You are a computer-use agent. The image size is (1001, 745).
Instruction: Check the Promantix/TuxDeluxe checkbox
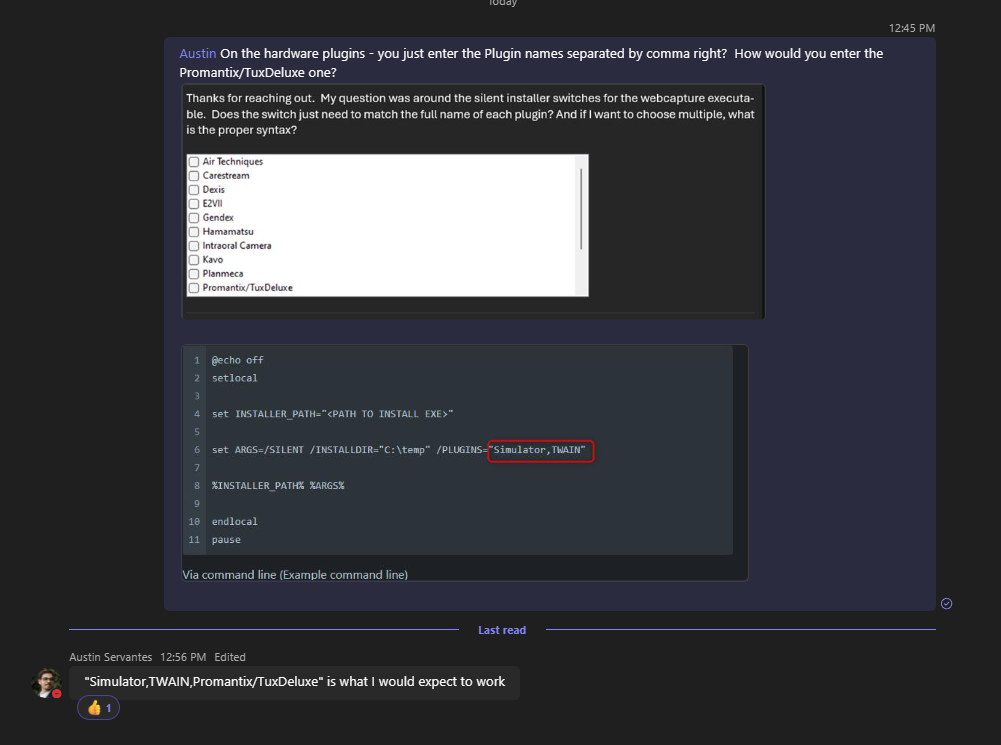click(194, 288)
